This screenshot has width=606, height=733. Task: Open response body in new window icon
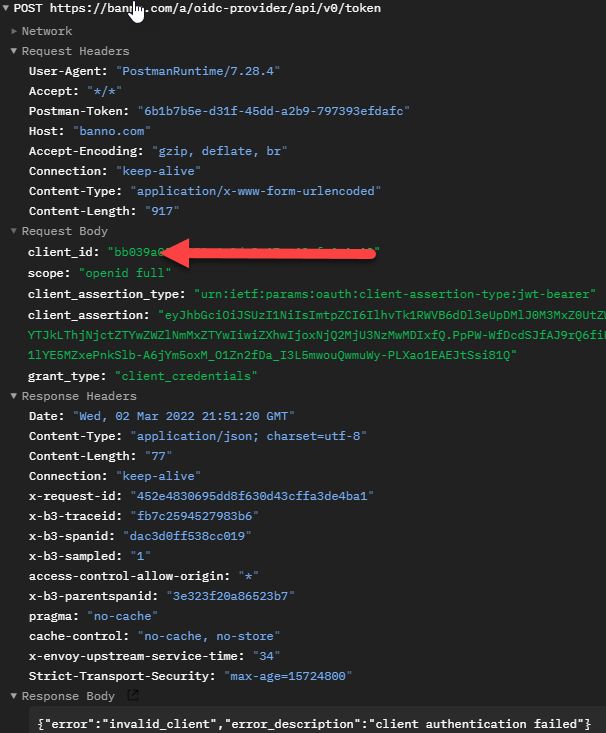coord(133,696)
